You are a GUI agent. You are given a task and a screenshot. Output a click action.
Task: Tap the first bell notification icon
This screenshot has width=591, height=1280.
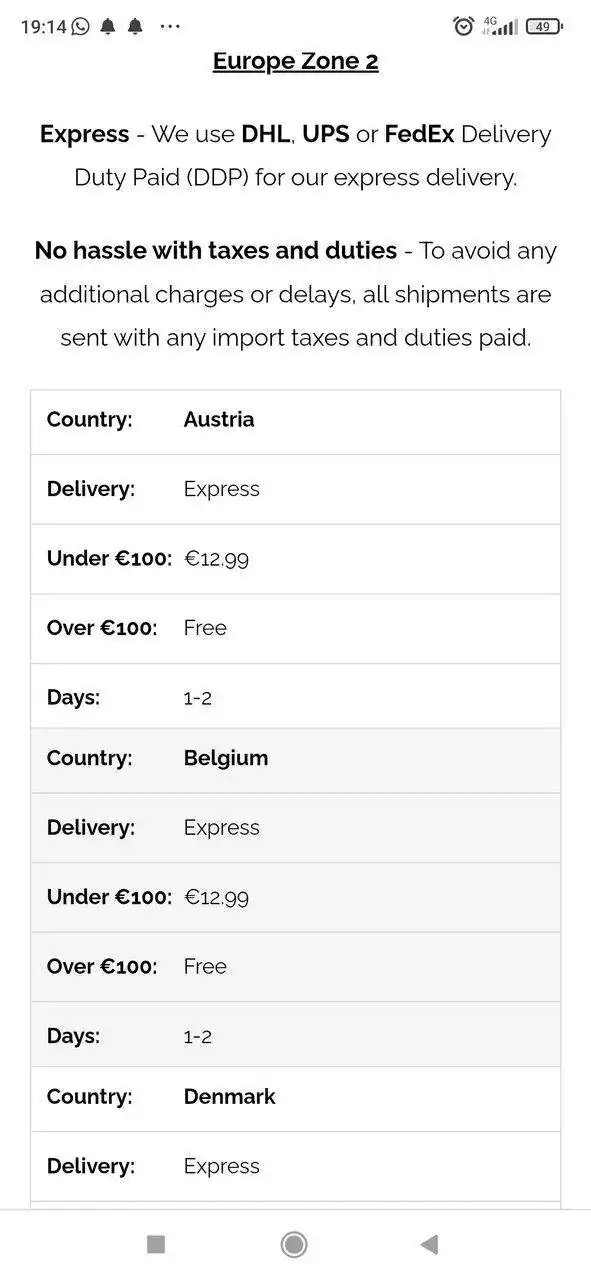[108, 27]
